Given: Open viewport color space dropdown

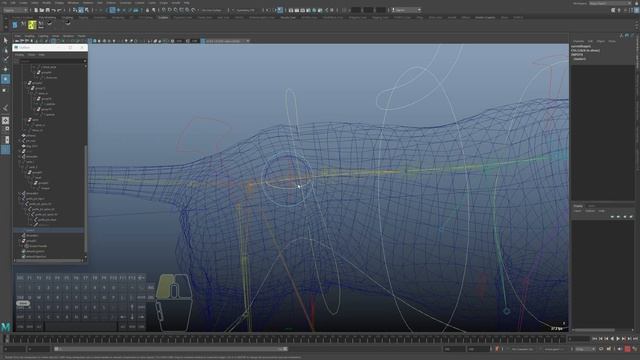Looking at the screenshot, I should 228,41.
